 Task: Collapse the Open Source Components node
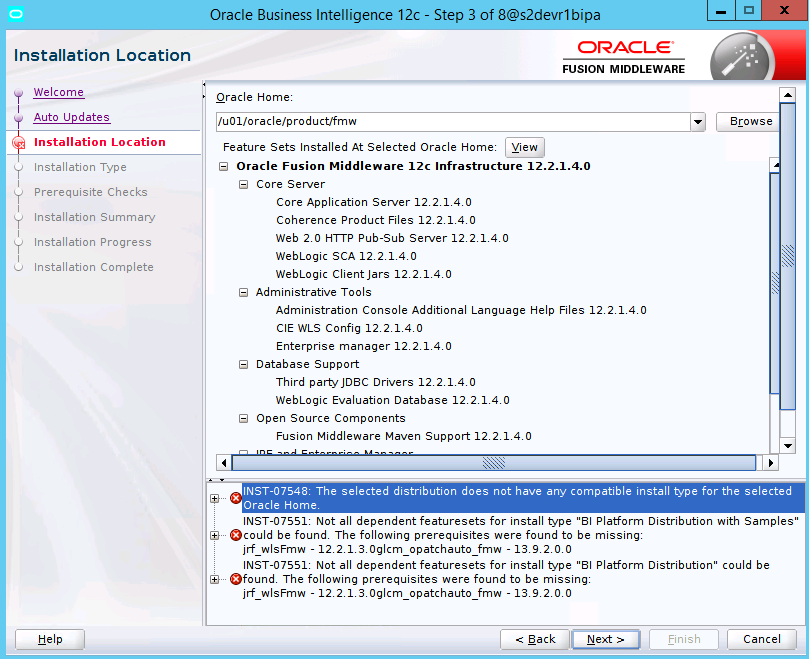click(244, 419)
